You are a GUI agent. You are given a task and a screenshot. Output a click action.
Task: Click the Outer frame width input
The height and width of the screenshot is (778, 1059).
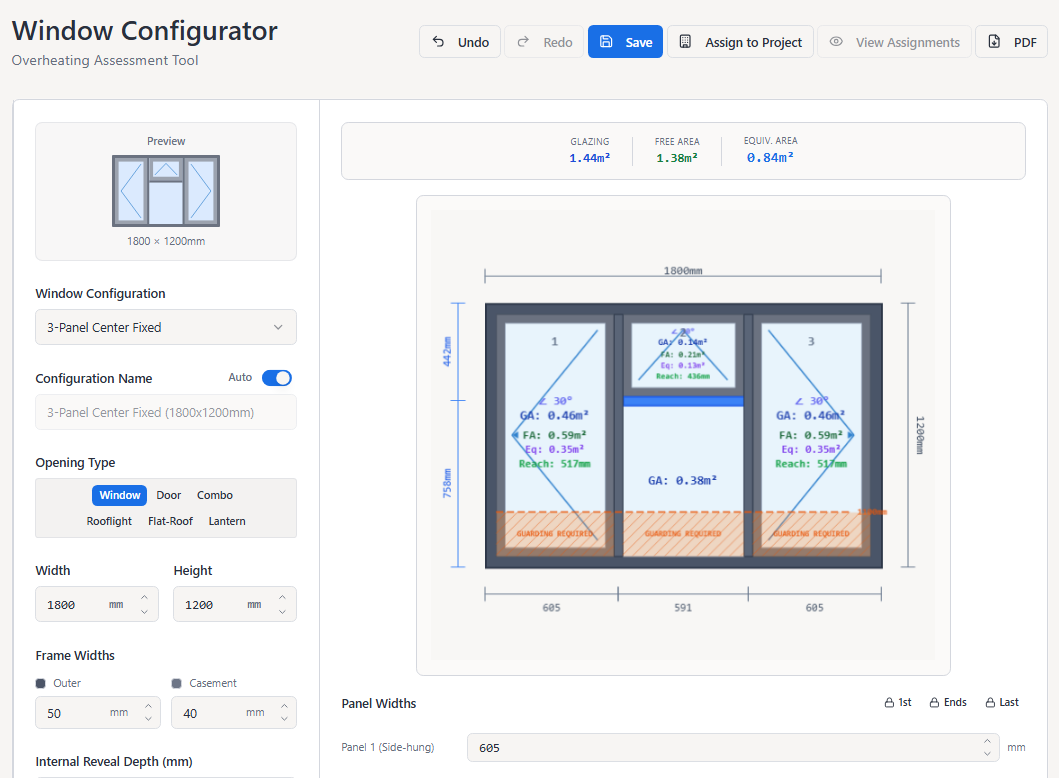click(98, 713)
